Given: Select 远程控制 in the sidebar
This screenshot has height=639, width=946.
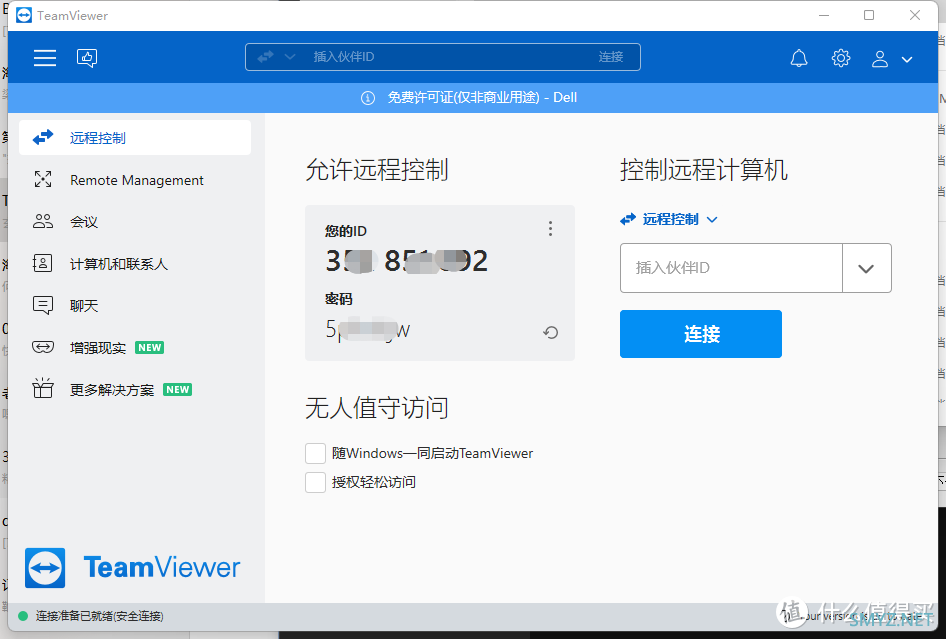Looking at the screenshot, I should [135, 138].
